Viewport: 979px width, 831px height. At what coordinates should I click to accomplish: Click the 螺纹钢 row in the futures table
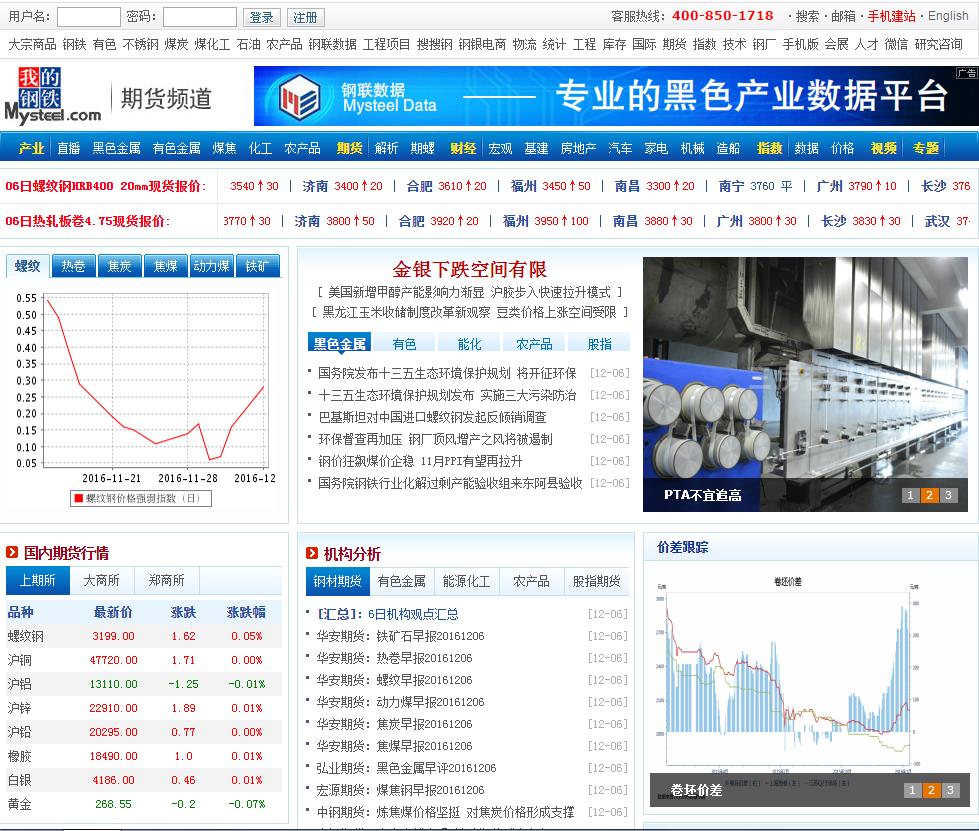pyautogui.click(x=144, y=636)
